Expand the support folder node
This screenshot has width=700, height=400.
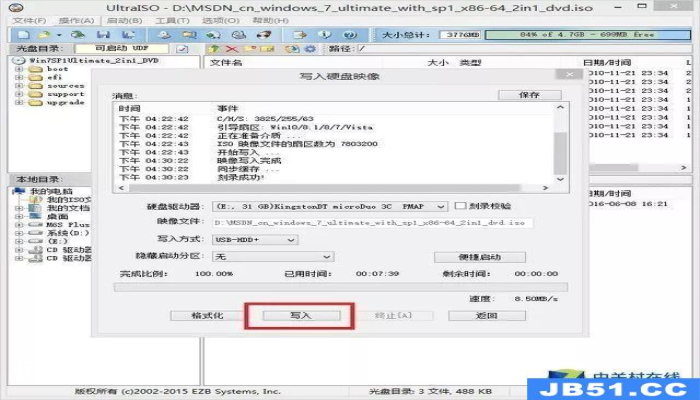point(19,94)
